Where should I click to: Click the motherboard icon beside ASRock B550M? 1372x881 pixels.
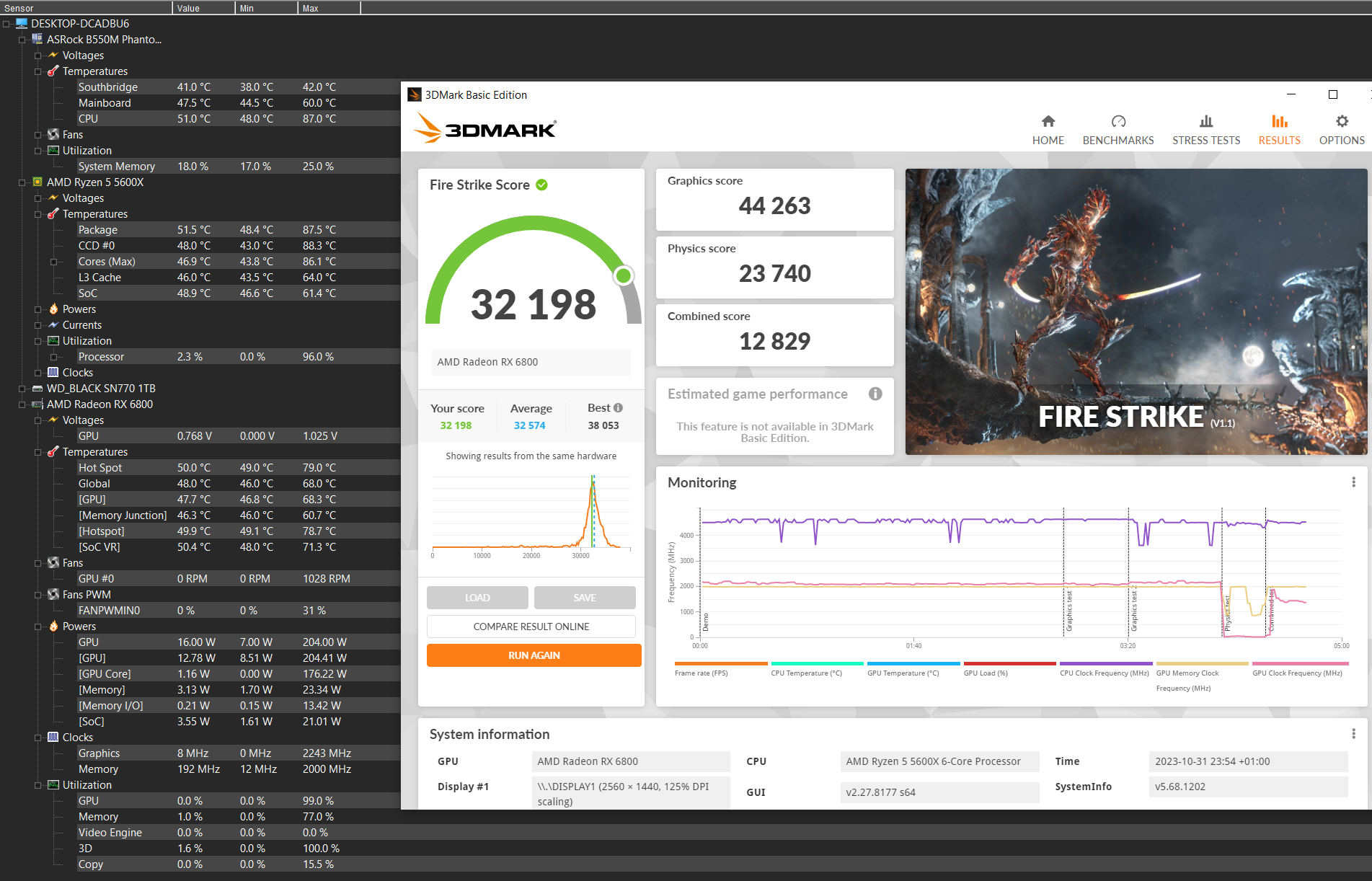(x=37, y=40)
